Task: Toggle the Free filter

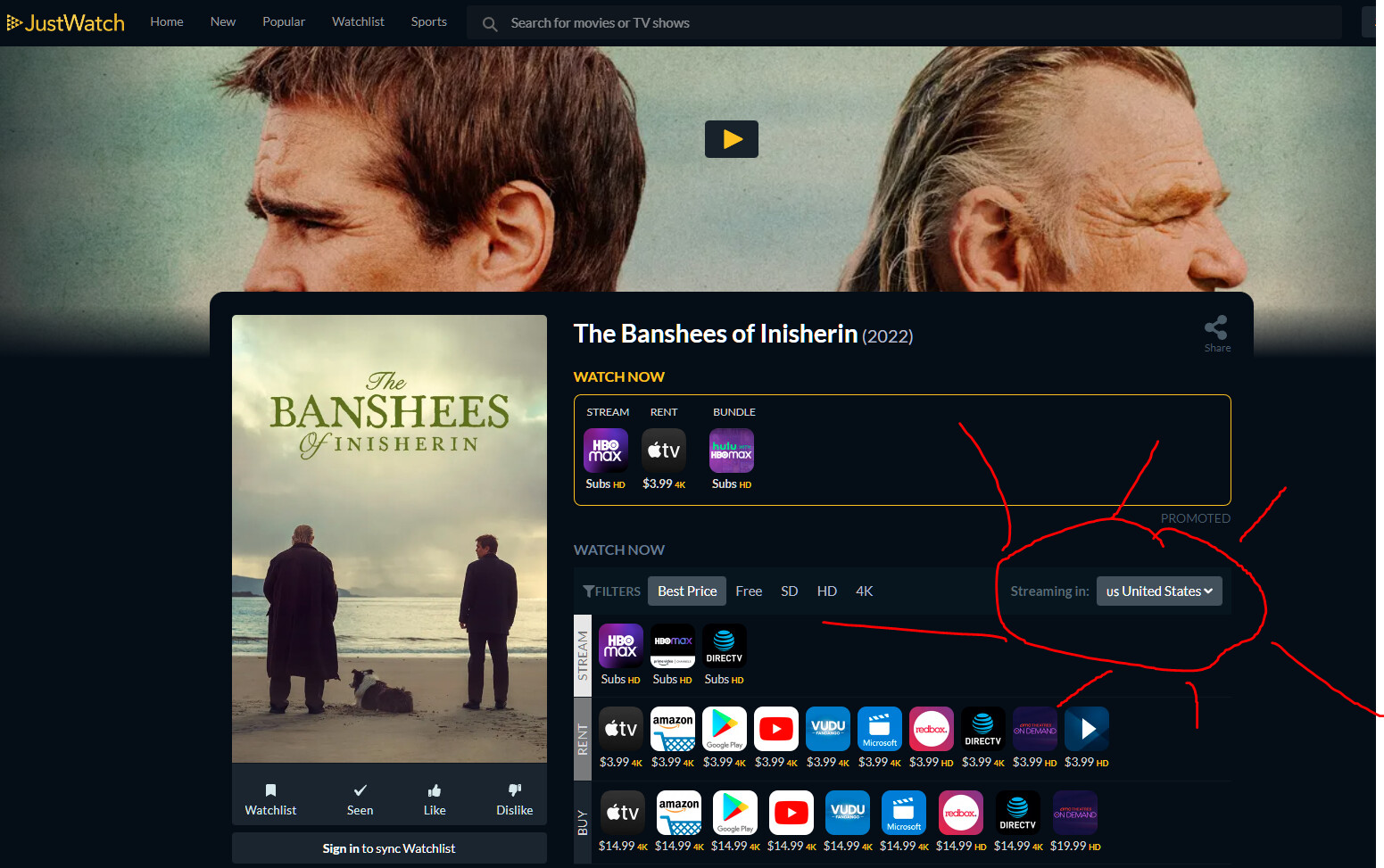Action: coord(749,591)
